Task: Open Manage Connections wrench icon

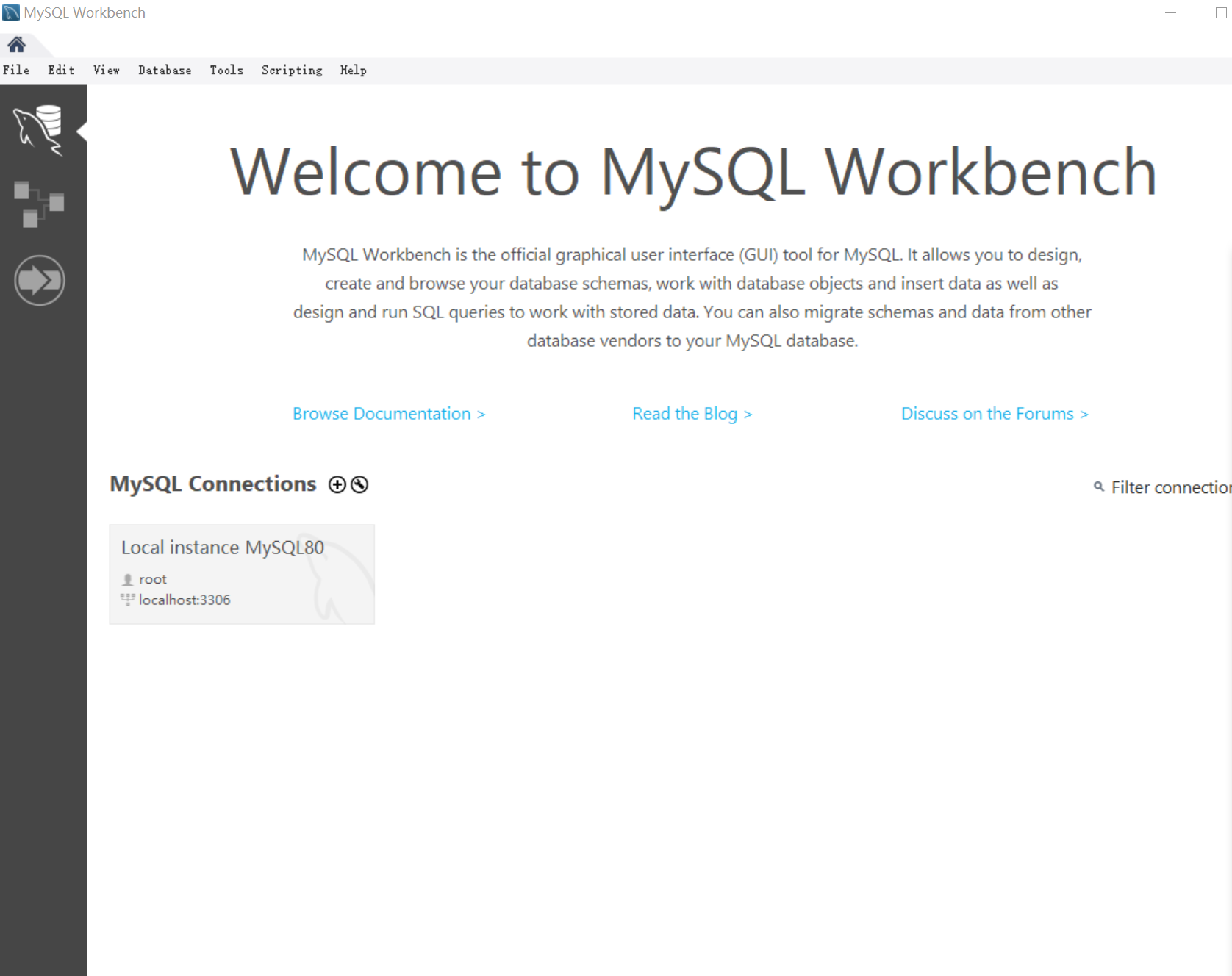Action: (359, 484)
